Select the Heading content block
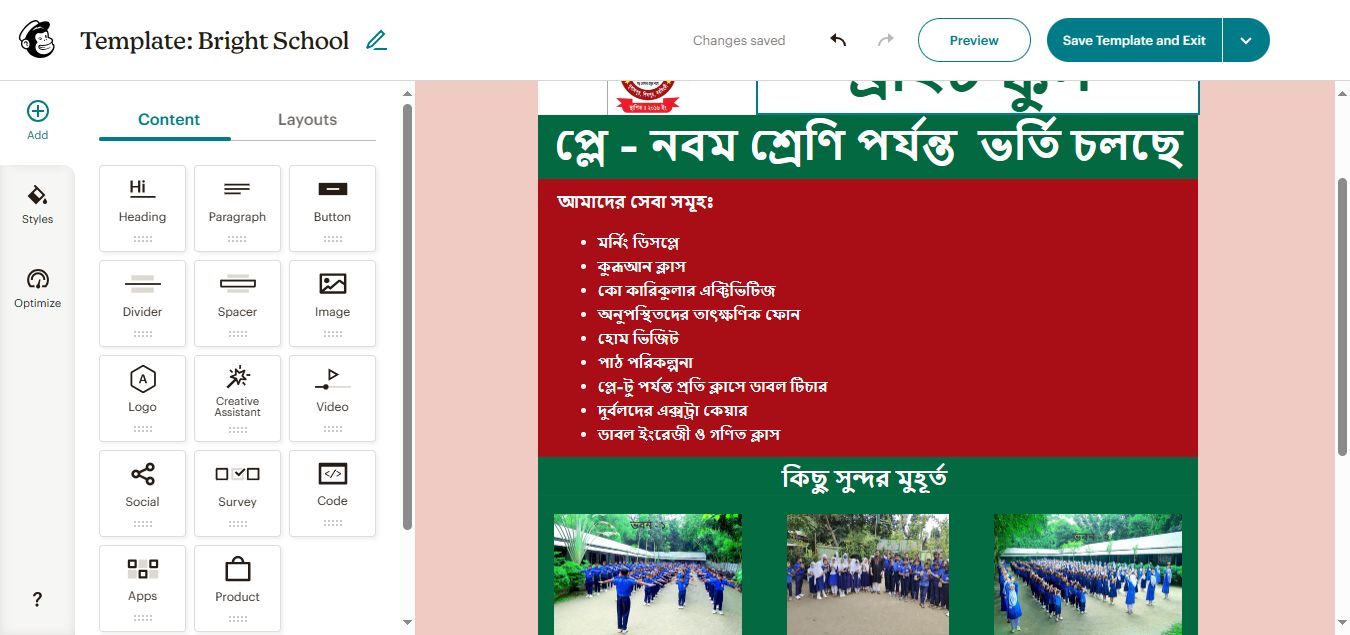This screenshot has width=1350, height=635. (142, 208)
